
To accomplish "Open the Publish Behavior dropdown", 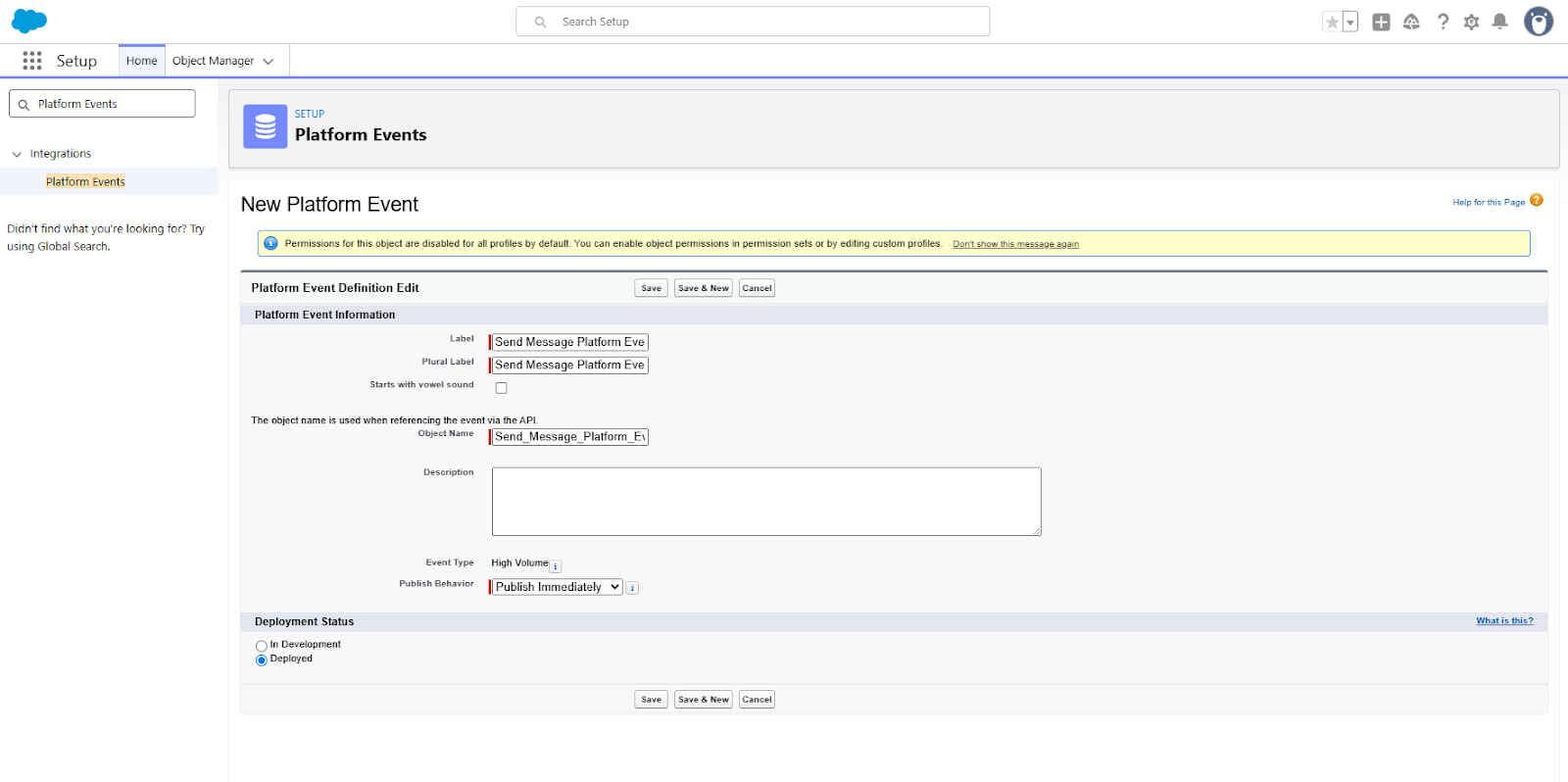I will pyautogui.click(x=556, y=587).
